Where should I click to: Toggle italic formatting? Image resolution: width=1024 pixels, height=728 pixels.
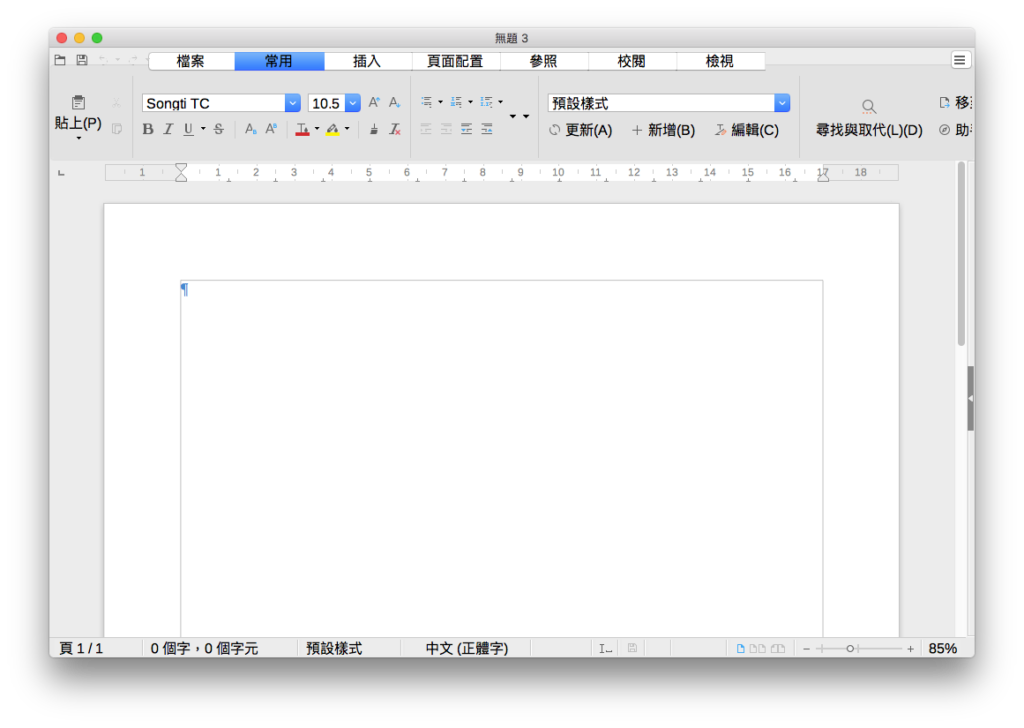pos(168,129)
